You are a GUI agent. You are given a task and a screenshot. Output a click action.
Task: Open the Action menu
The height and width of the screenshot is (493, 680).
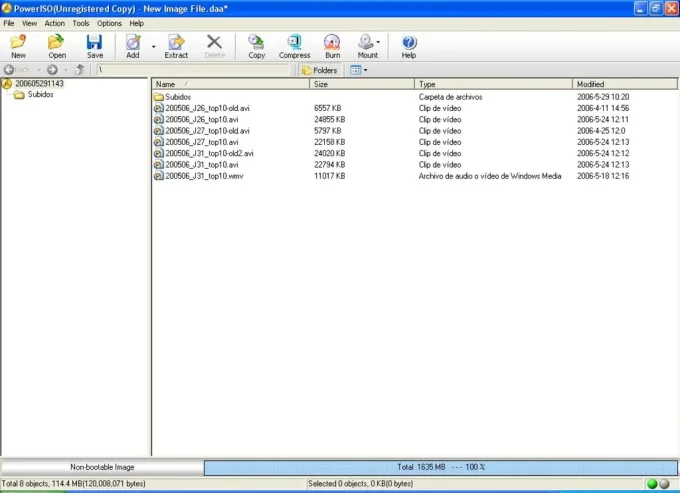54,23
